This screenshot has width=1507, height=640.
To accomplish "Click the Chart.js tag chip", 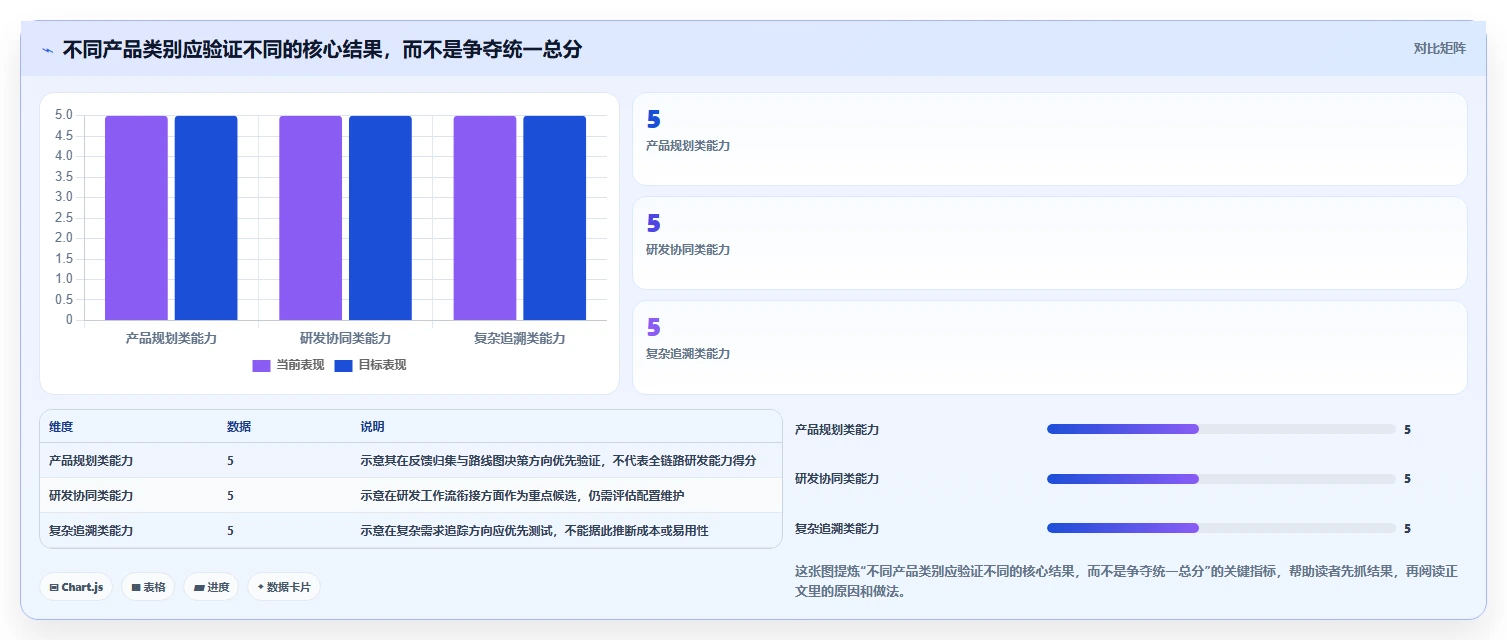I will [76, 587].
